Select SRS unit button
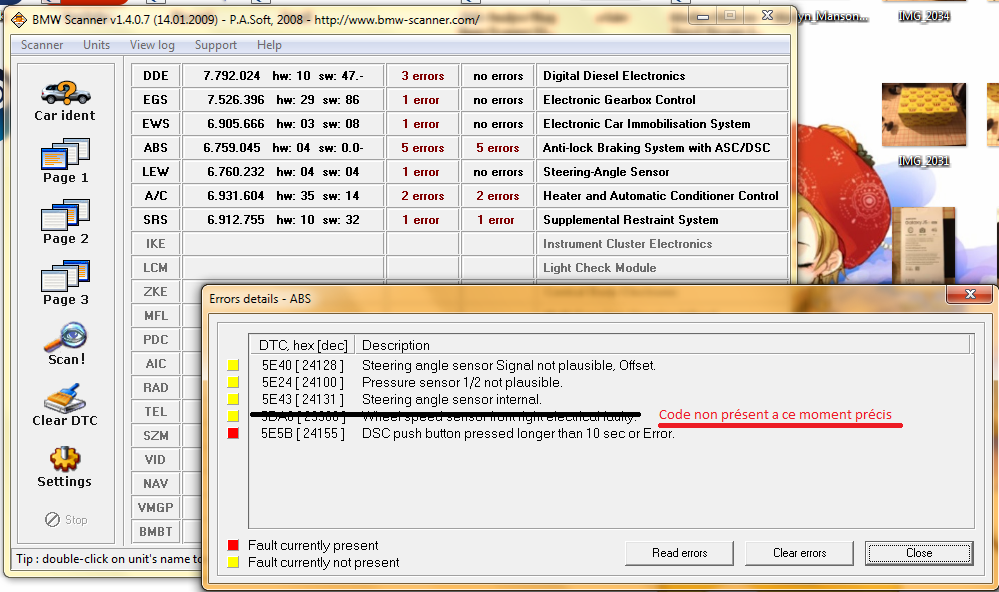999x592 pixels. click(x=156, y=220)
